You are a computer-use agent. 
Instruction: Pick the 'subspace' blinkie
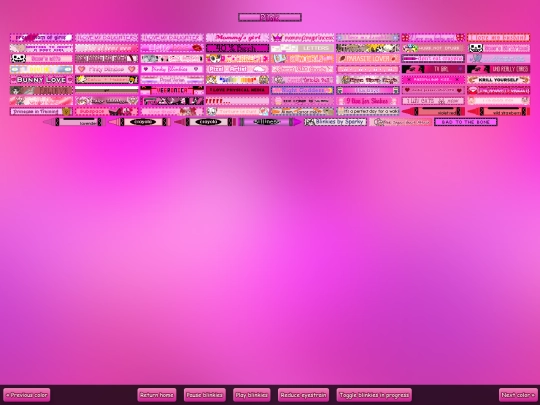tap(106, 112)
